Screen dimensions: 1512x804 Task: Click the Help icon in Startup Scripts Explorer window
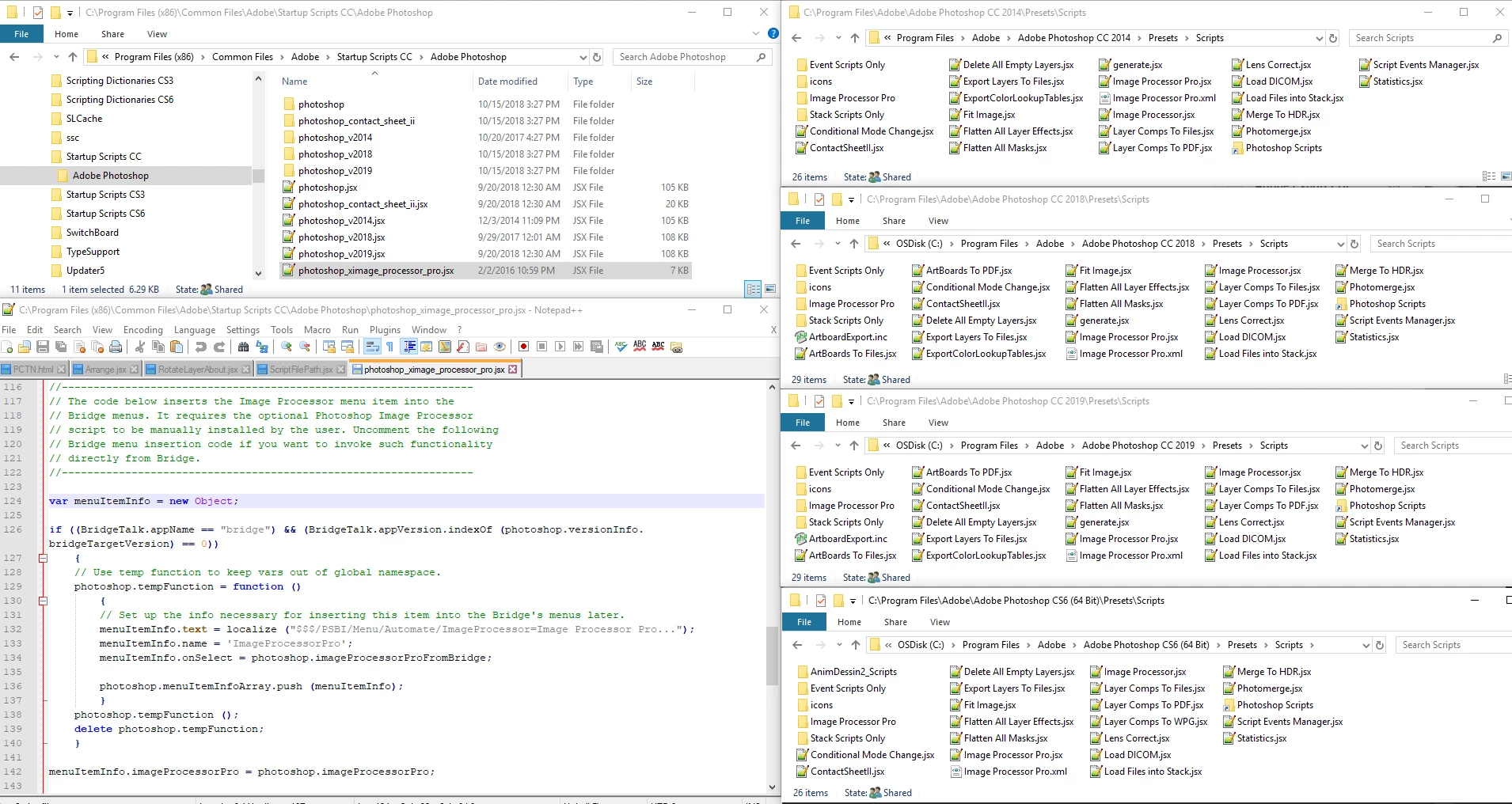point(773,33)
